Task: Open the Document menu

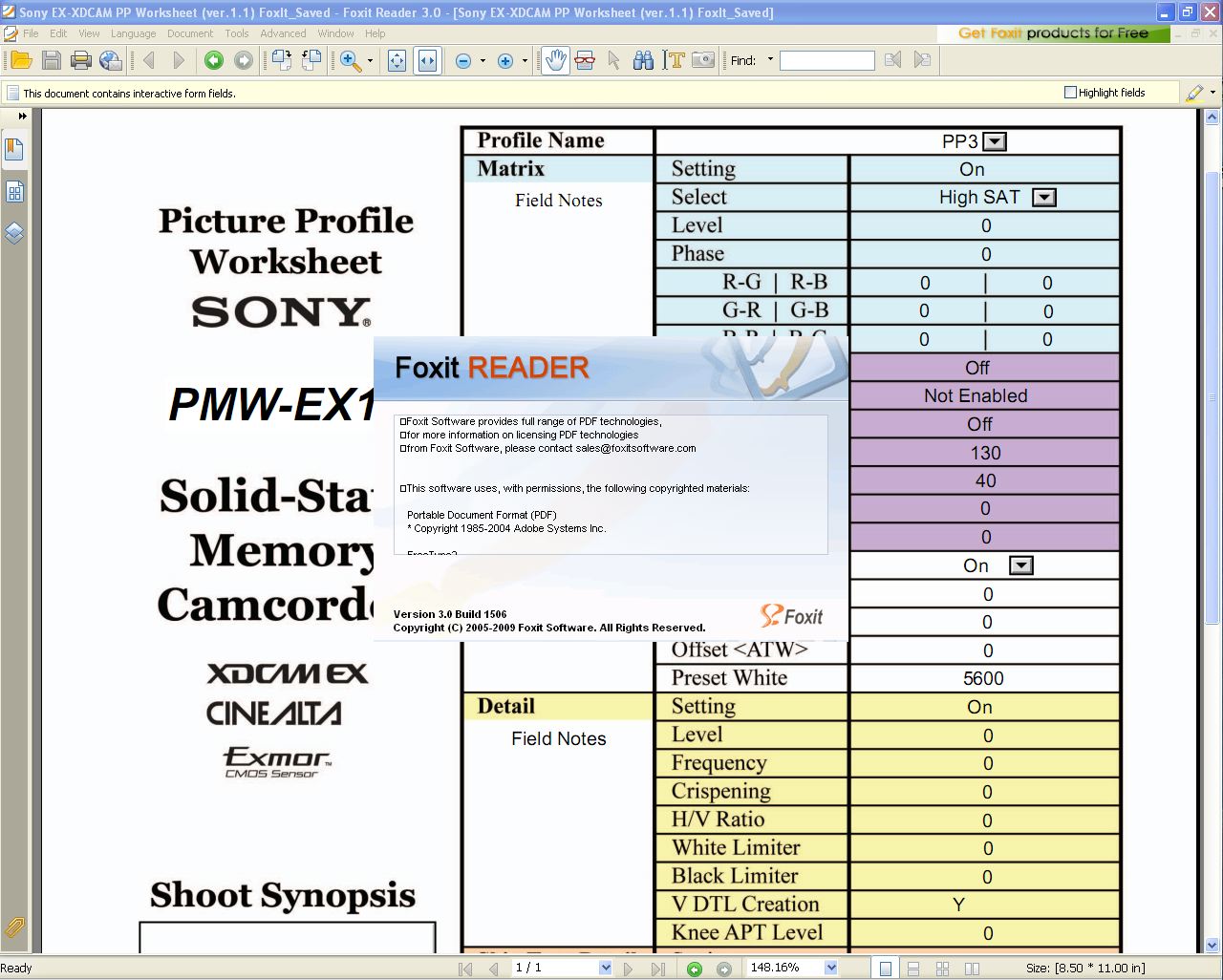Action: click(x=190, y=32)
